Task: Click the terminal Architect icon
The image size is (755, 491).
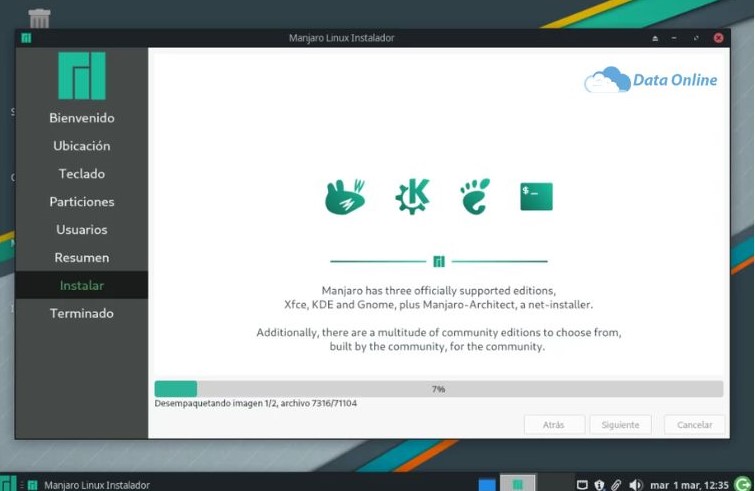Action: pyautogui.click(x=536, y=196)
